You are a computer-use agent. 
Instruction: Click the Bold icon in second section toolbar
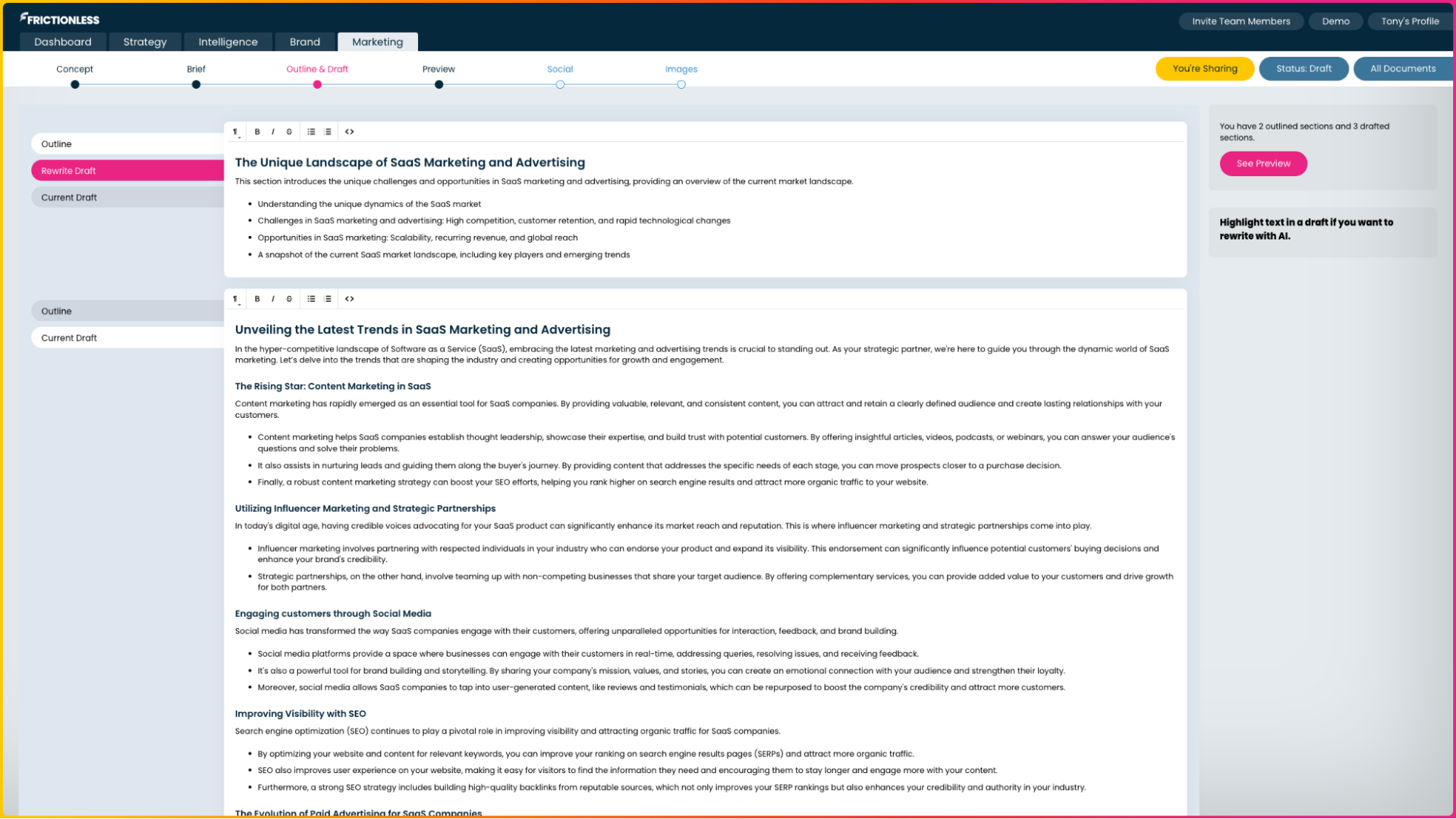click(257, 298)
